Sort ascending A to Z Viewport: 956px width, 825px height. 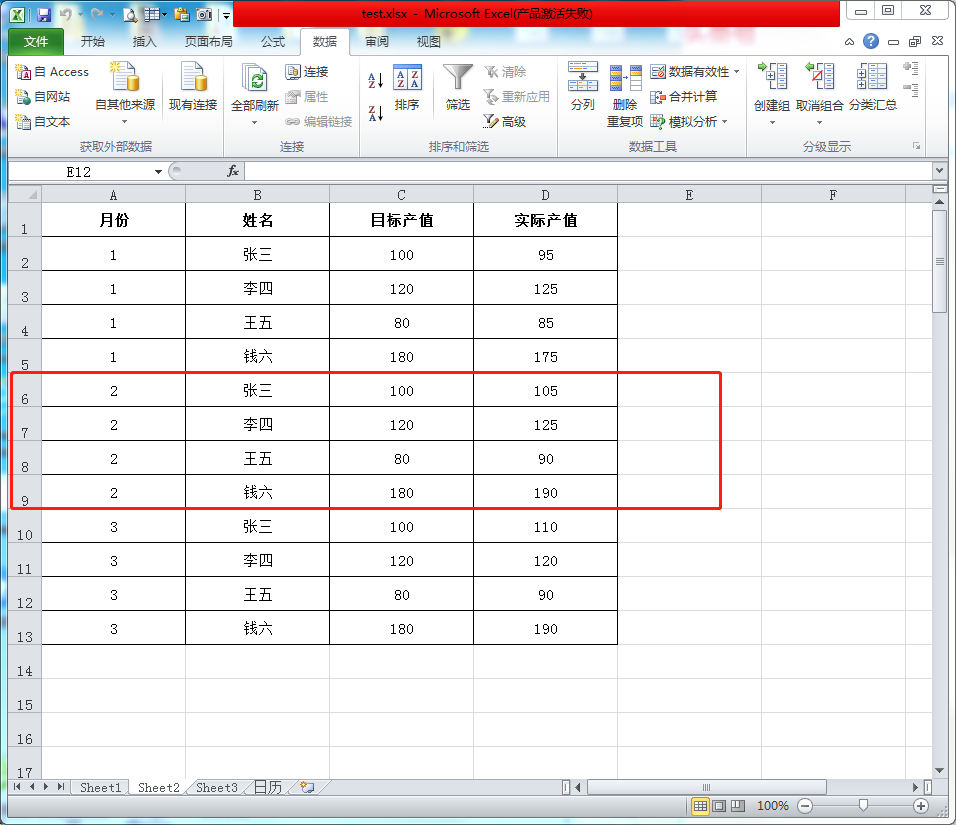tap(376, 80)
